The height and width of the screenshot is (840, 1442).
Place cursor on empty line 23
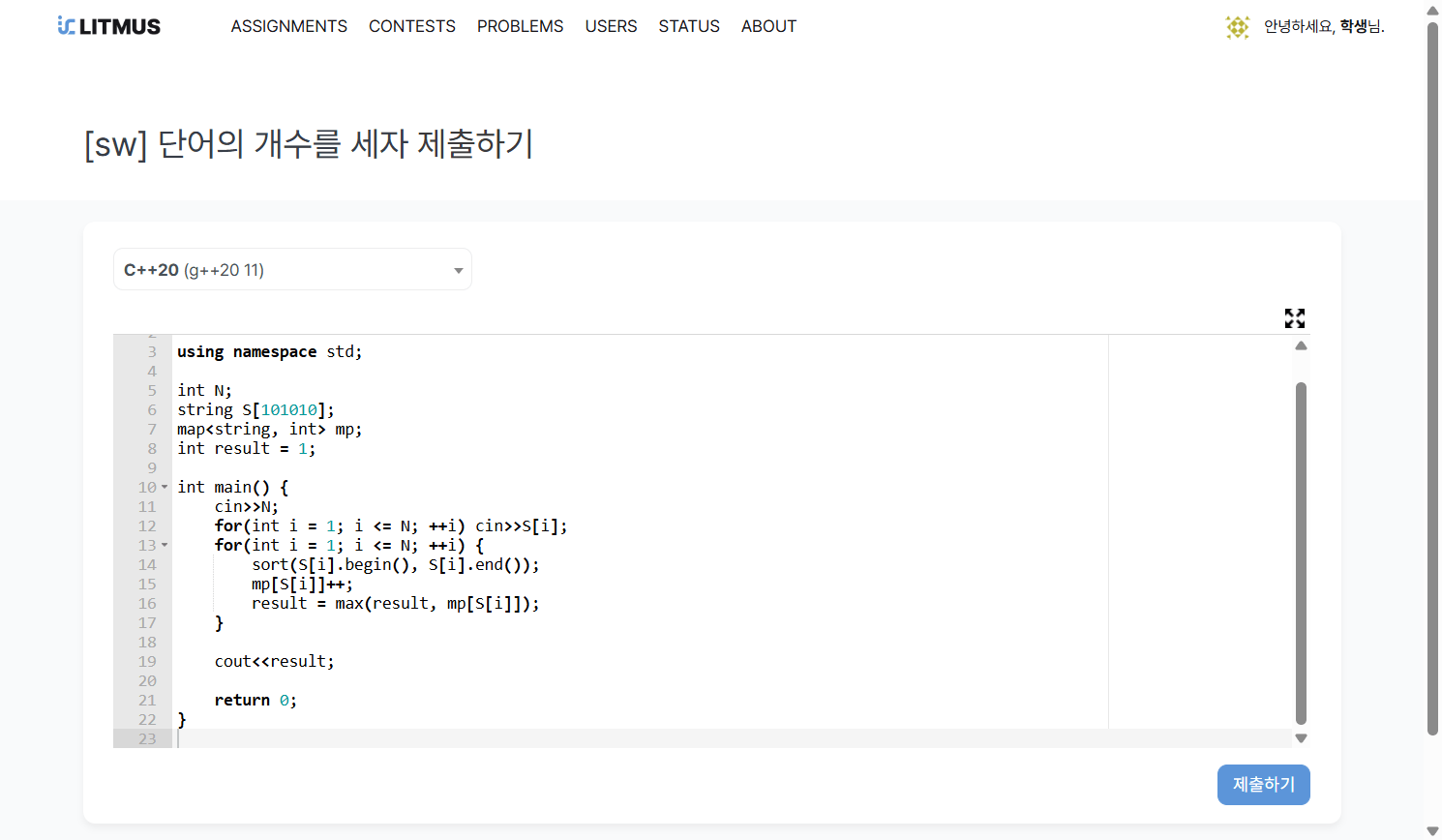click(x=581, y=738)
